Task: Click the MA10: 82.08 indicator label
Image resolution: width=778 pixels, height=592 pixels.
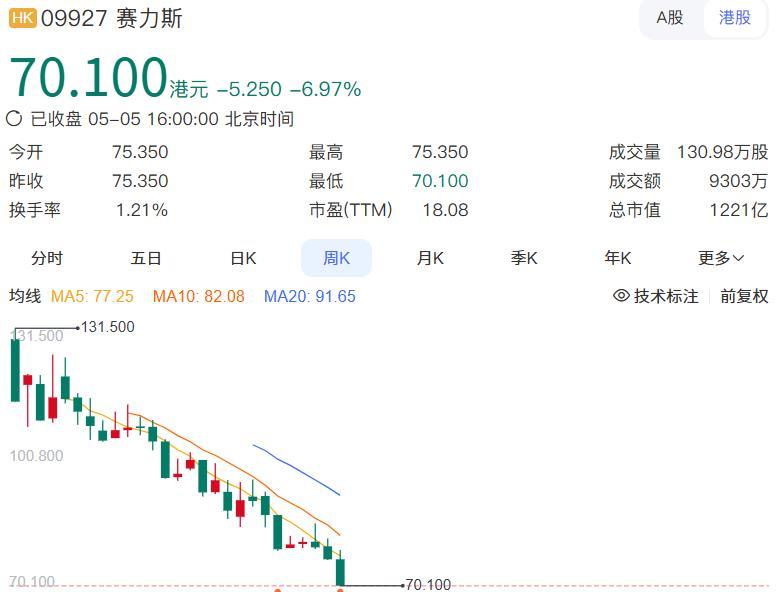Action: (198, 296)
